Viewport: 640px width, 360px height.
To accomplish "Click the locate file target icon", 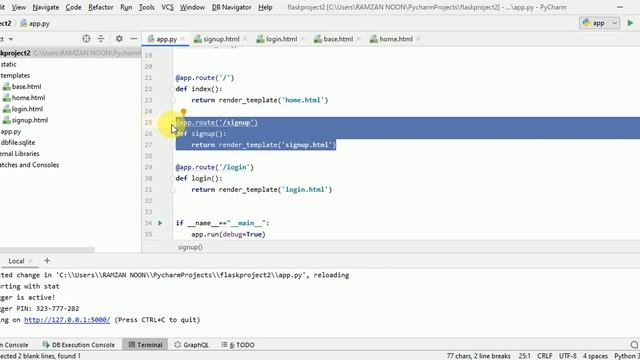I will (86, 39).
